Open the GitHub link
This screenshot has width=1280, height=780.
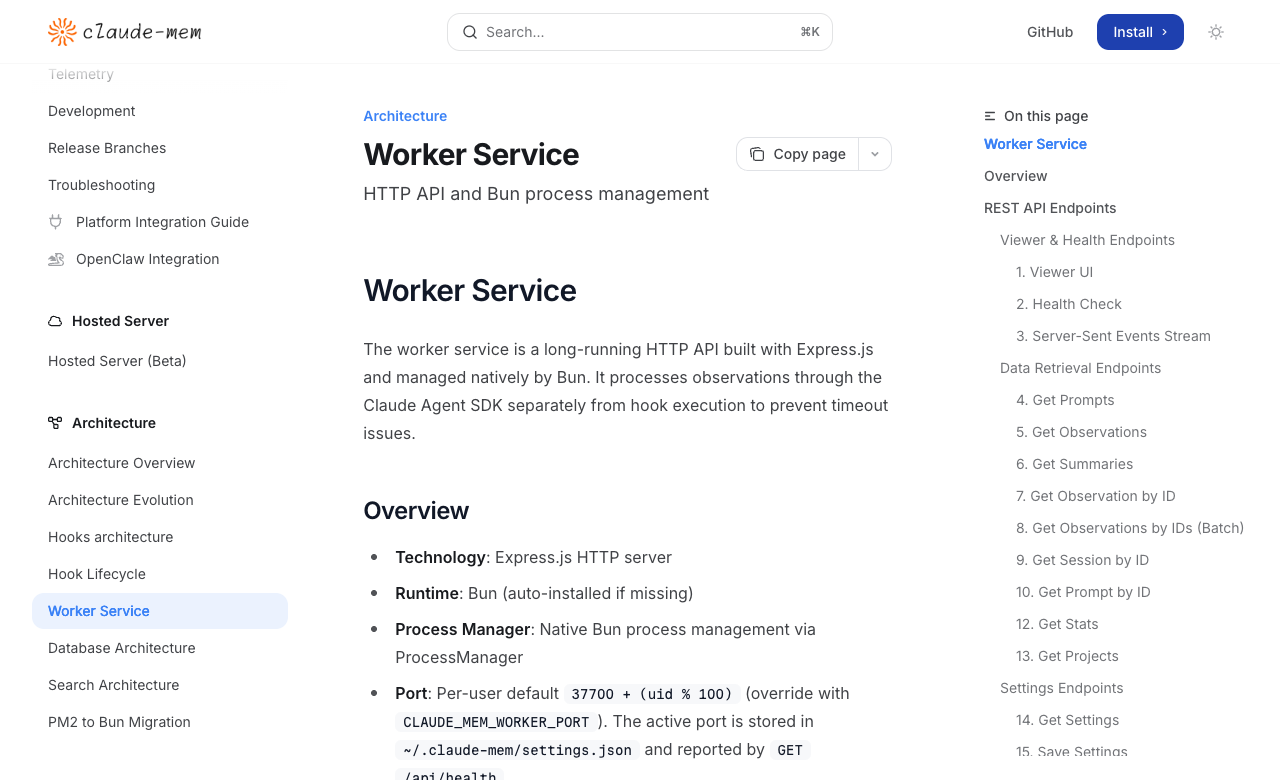click(1050, 32)
